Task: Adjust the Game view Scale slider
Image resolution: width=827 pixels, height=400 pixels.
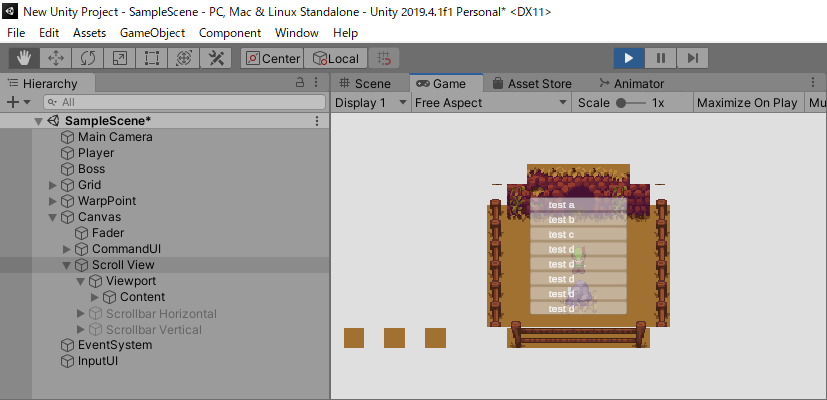Action: [x=630, y=103]
